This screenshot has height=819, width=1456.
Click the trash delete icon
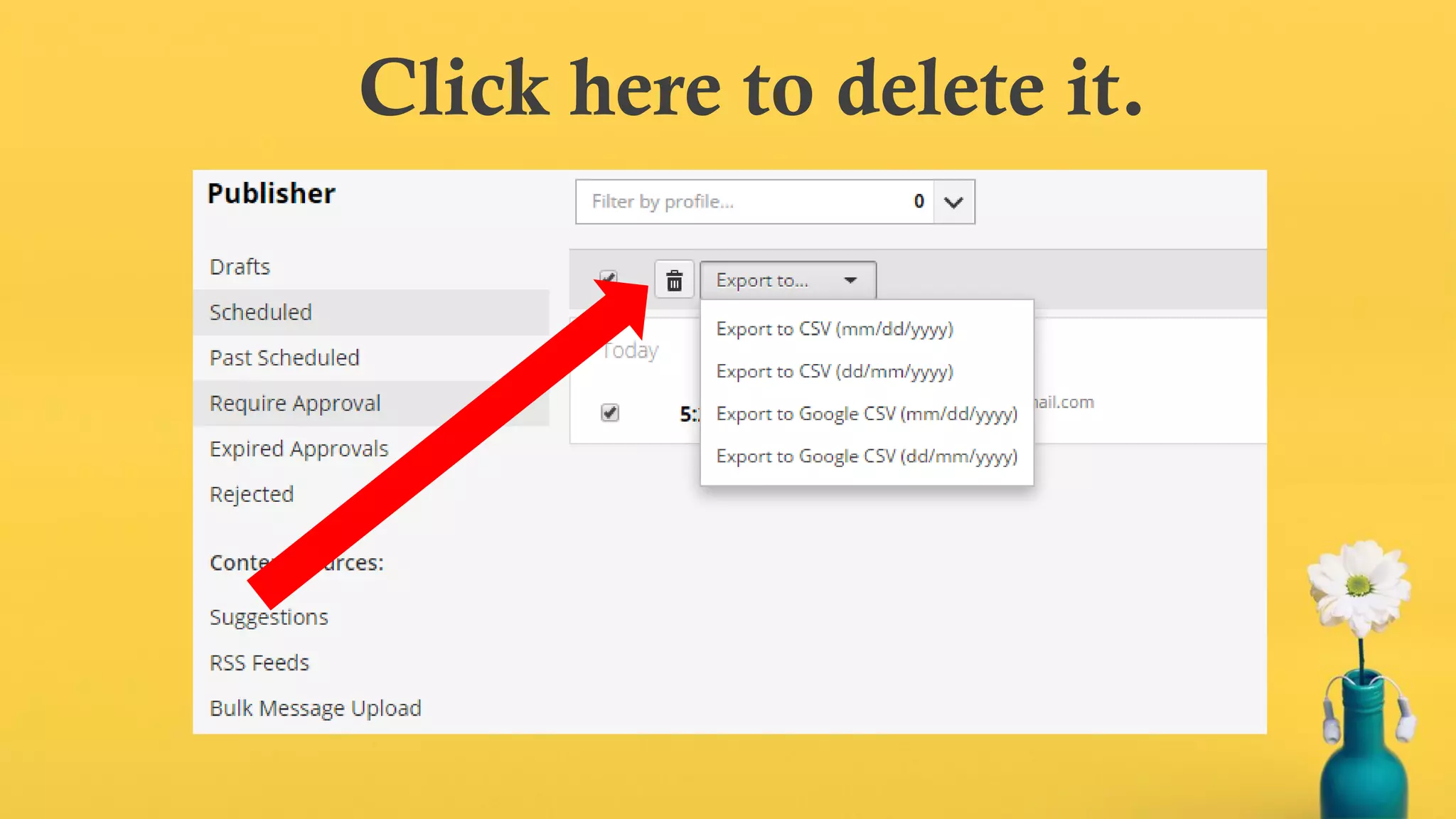[673, 280]
